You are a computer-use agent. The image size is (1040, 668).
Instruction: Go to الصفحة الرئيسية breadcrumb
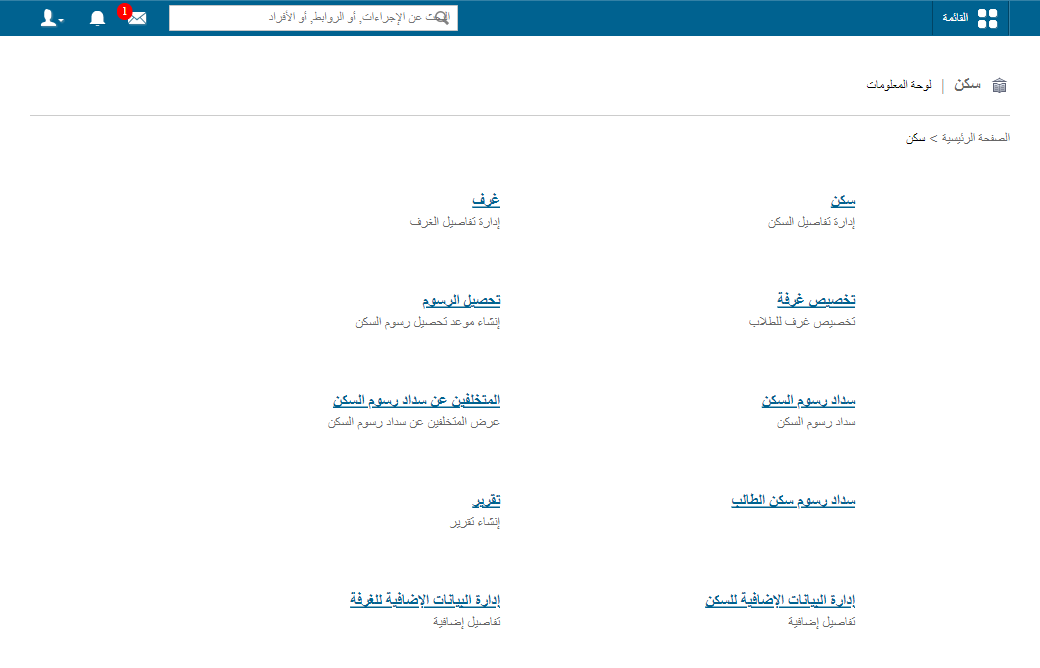point(976,138)
